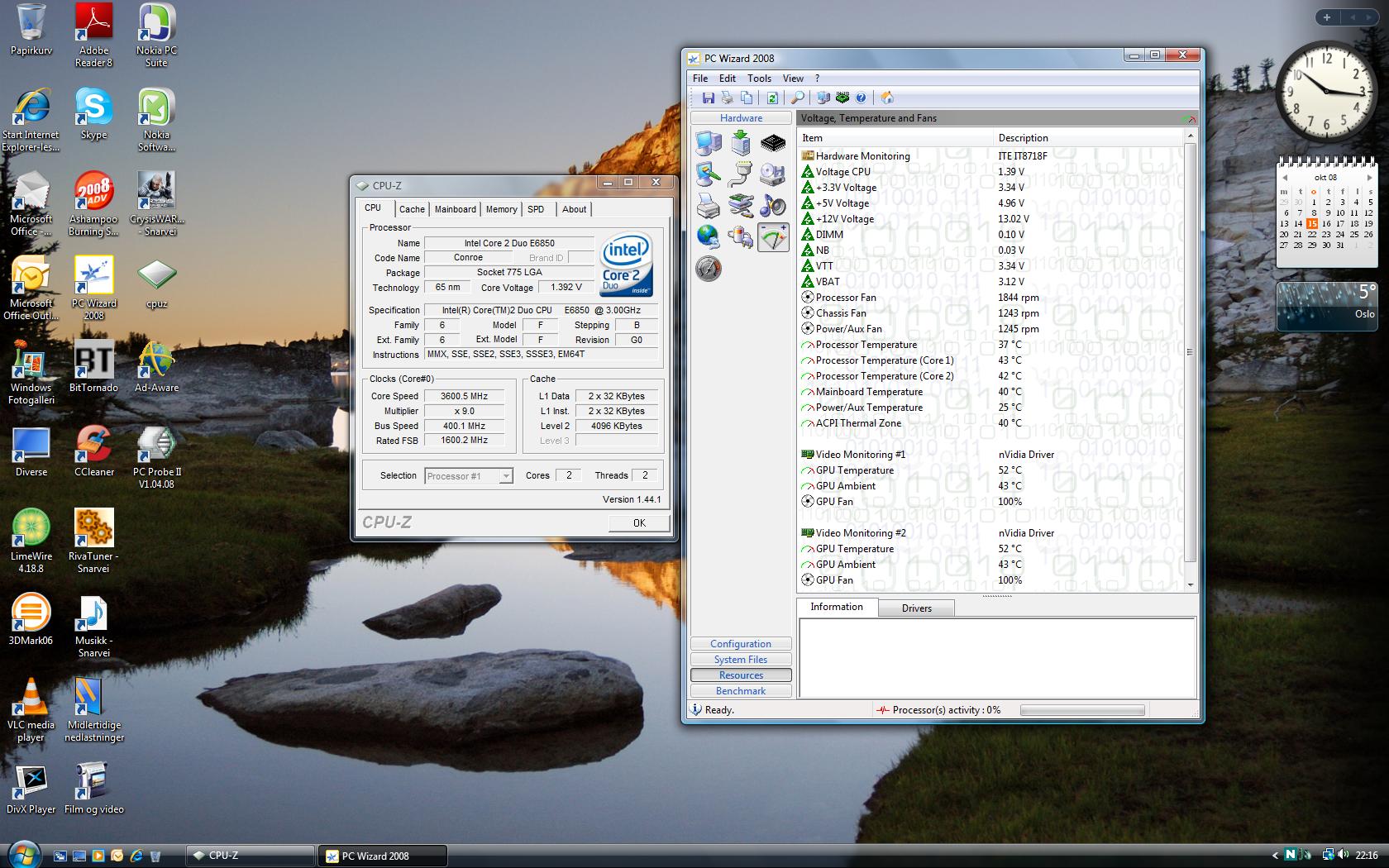The width and height of the screenshot is (1389, 868).
Task: Click the 22:16 clock in system tray
Action: [x=1366, y=856]
